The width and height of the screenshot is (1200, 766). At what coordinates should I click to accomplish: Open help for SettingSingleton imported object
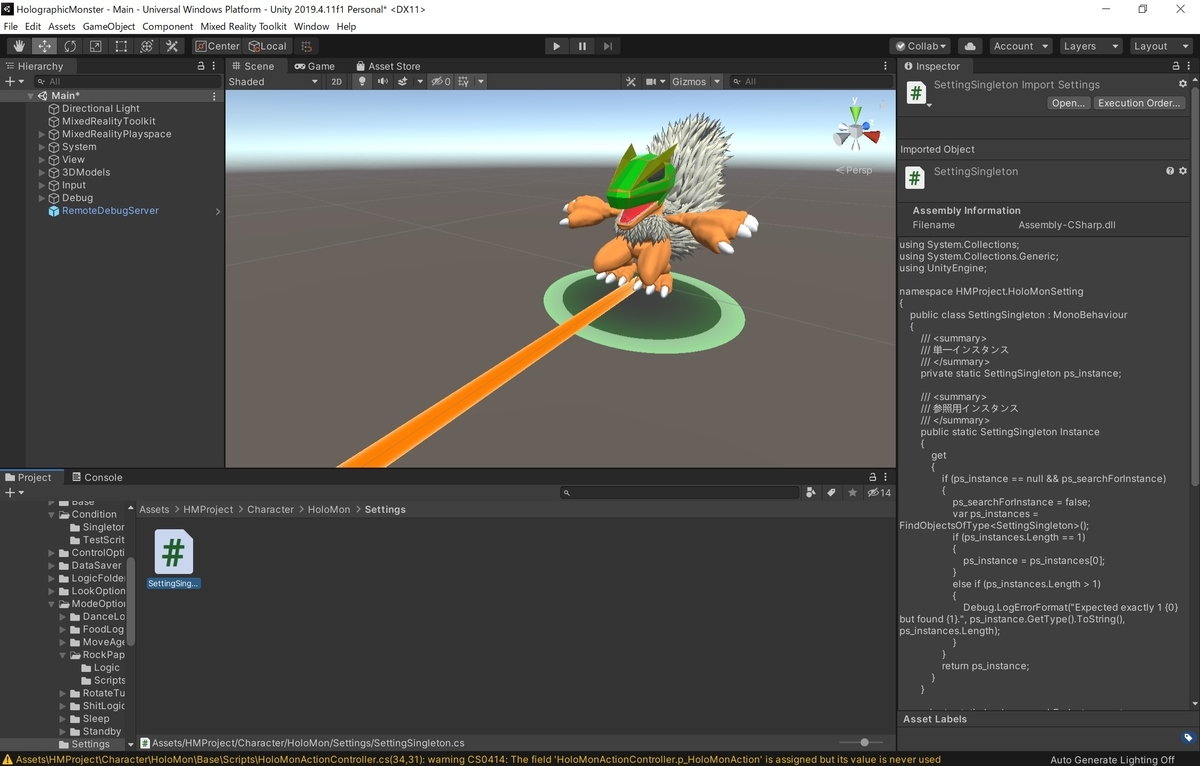(x=1170, y=171)
